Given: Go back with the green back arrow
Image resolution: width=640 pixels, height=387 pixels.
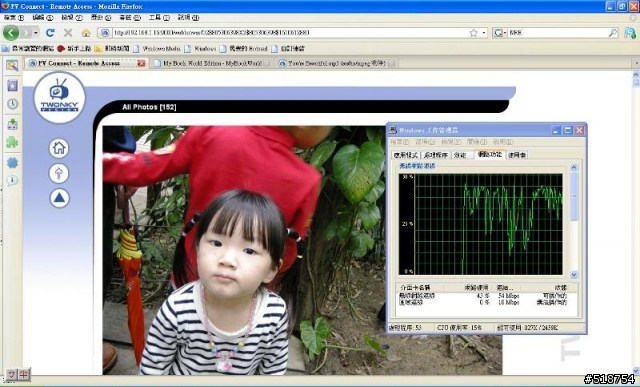Looking at the screenshot, I should click(11, 33).
